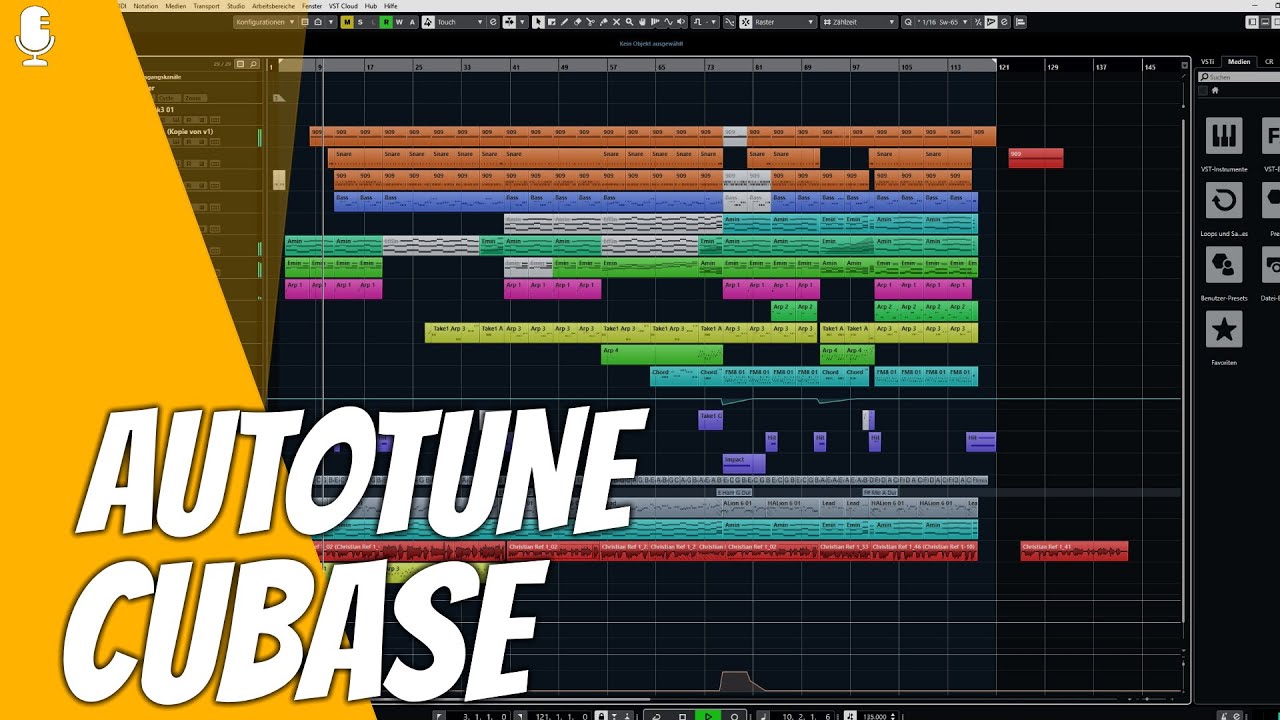Open the Notation menu
The height and width of the screenshot is (720, 1280).
pos(146,5)
